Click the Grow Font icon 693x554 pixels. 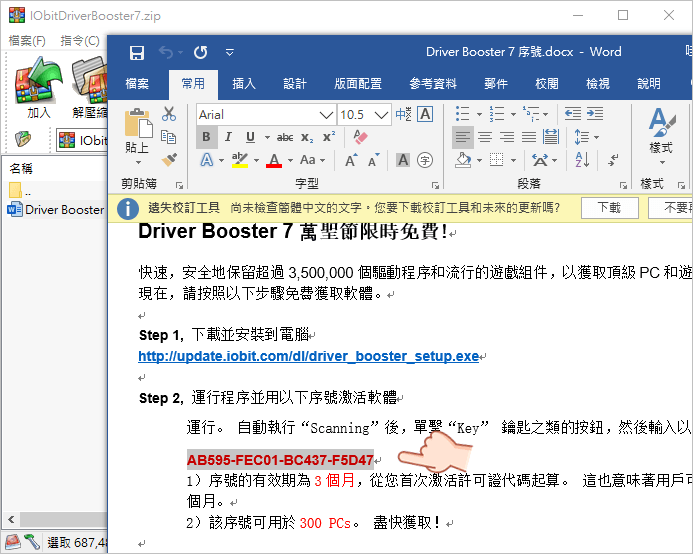tap(351, 160)
